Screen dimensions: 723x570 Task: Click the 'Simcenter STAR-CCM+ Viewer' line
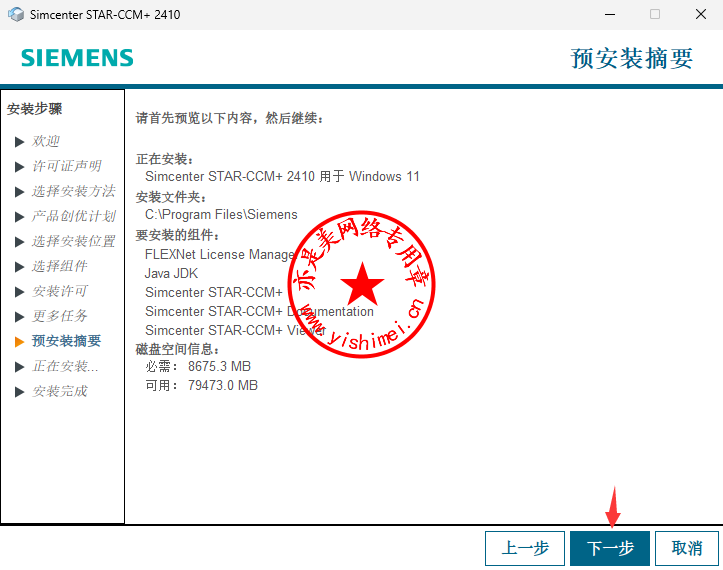coord(235,330)
